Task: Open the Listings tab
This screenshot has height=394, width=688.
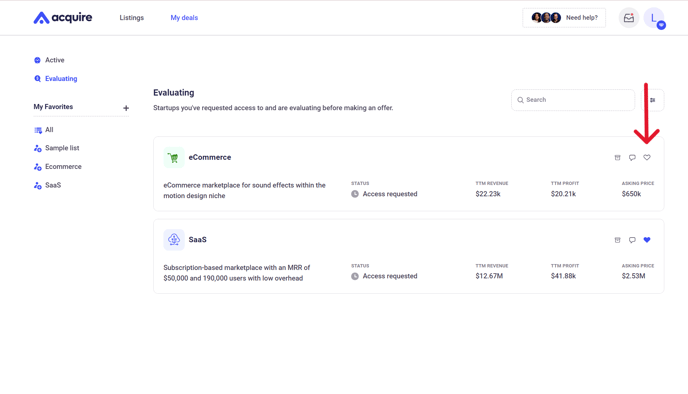Action: click(132, 18)
